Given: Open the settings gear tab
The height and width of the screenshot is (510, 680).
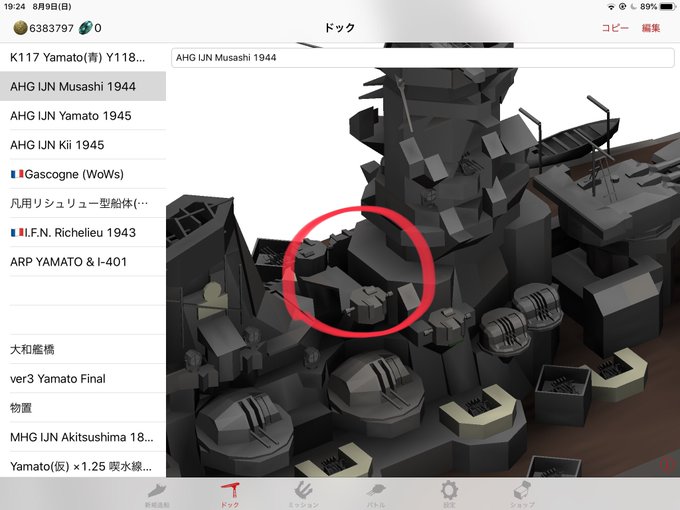Looking at the screenshot, I should [449, 494].
